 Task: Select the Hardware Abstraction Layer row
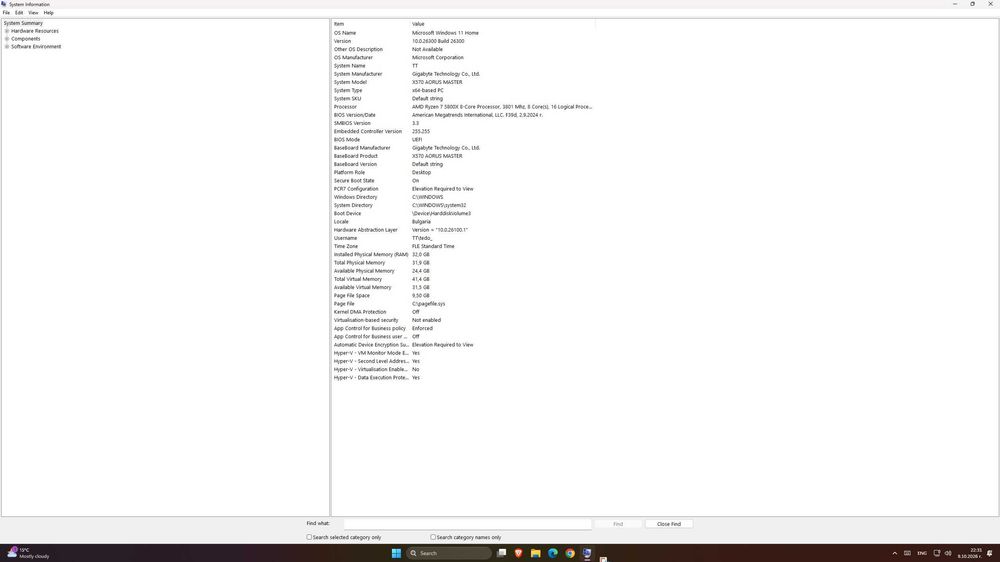pyautogui.click(x=464, y=230)
